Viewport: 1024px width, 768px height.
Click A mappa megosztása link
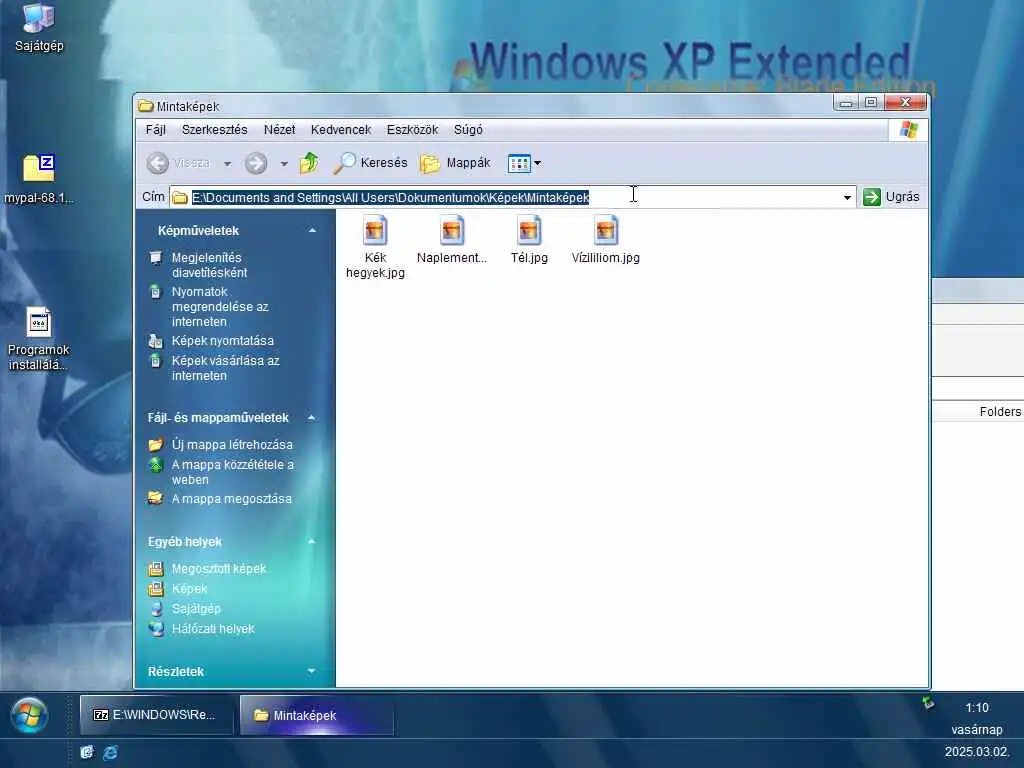coord(231,498)
